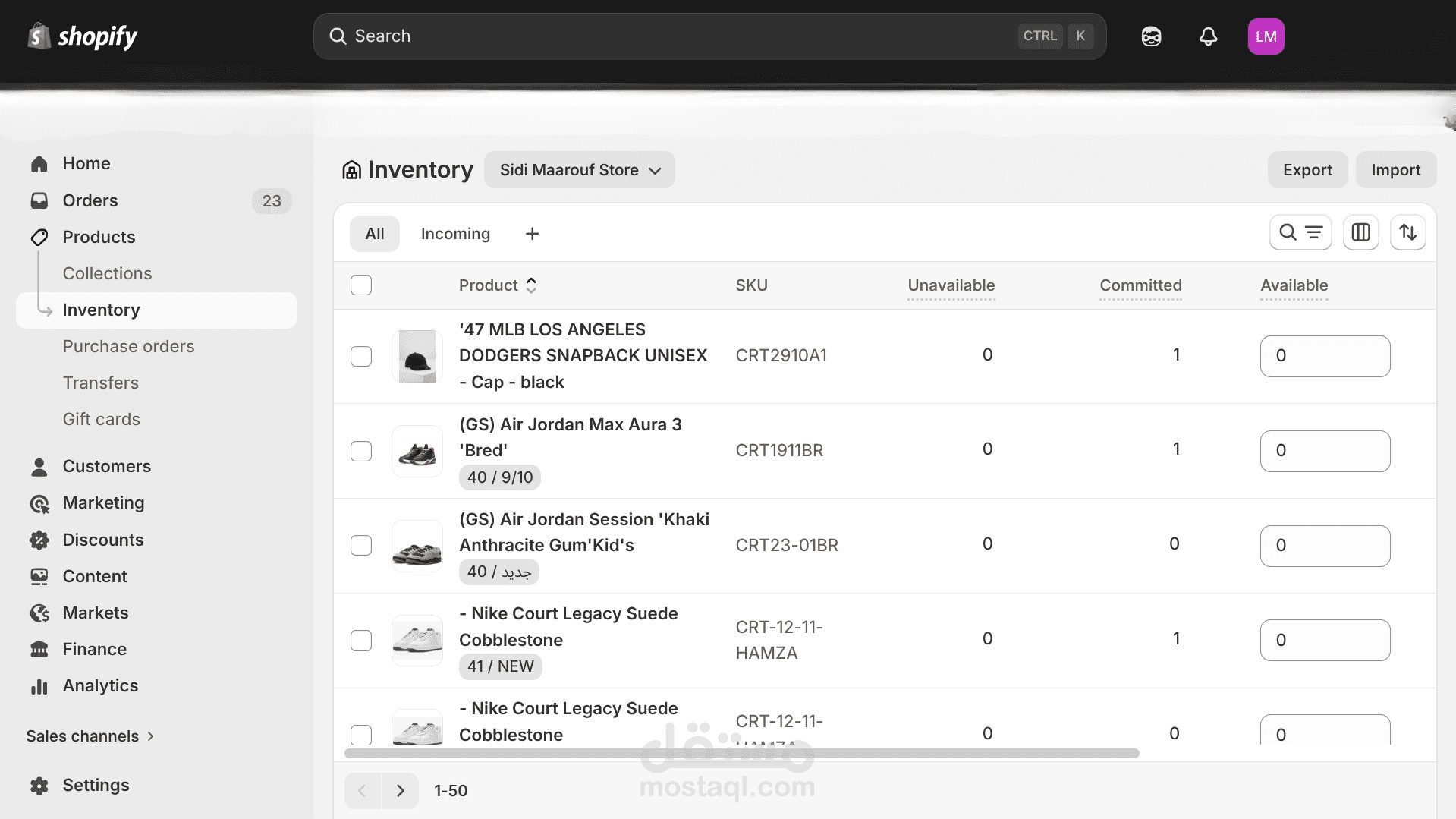The image size is (1456, 819).
Task: Open the Sidi Maarouf Store location dropdown
Action: coord(580,170)
